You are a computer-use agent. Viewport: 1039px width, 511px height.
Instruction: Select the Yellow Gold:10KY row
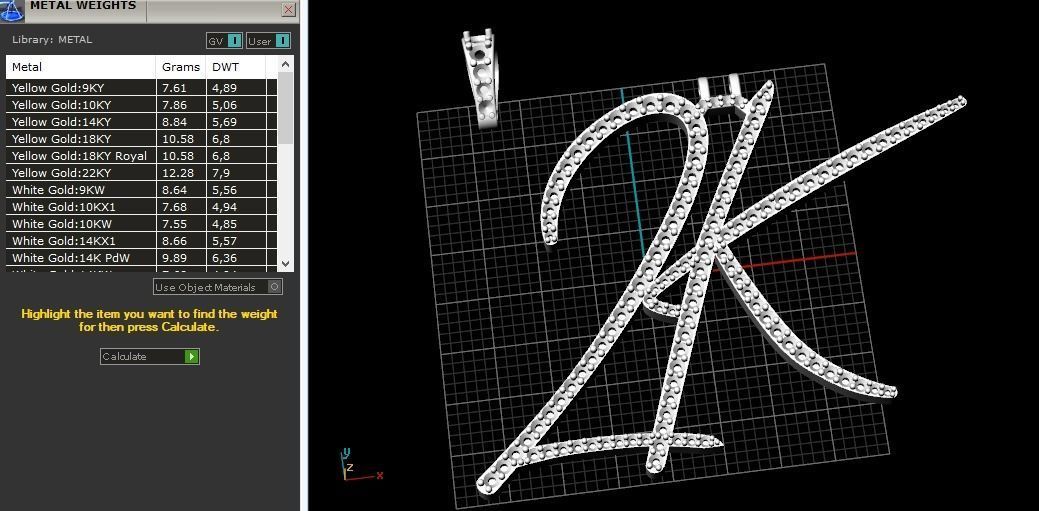pos(142,105)
